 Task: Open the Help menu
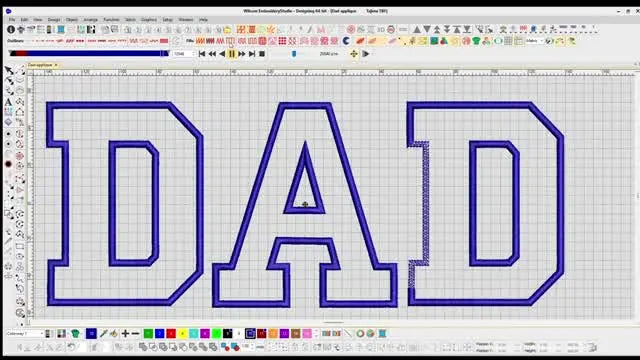tap(203, 20)
